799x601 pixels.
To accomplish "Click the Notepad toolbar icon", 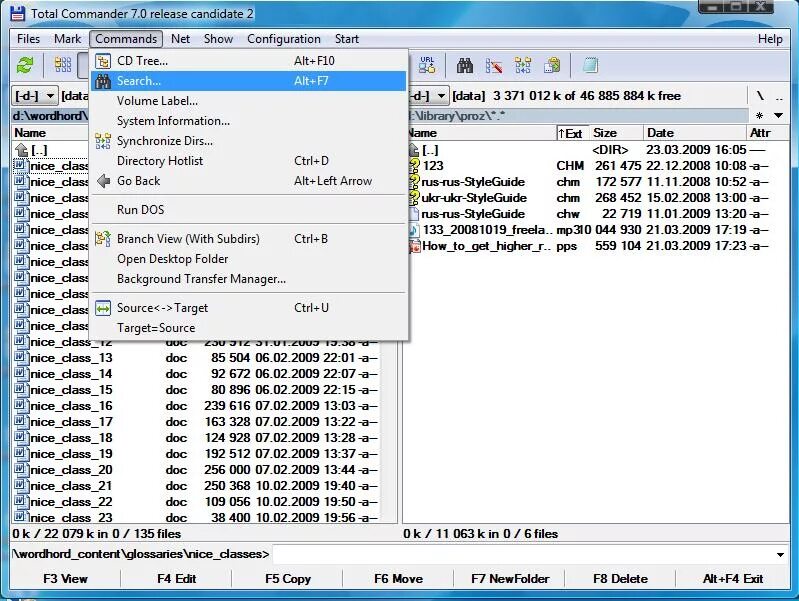I will [x=590, y=65].
